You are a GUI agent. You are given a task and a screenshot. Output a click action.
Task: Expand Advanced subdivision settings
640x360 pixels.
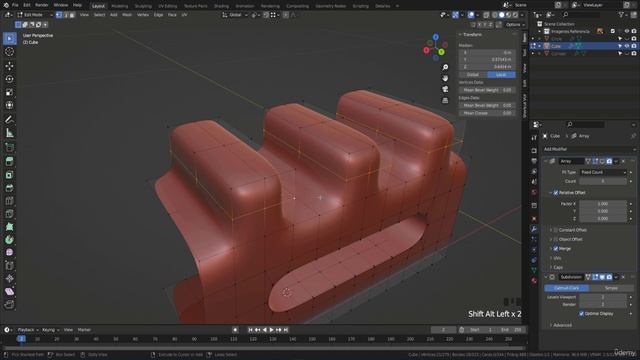[562, 325]
